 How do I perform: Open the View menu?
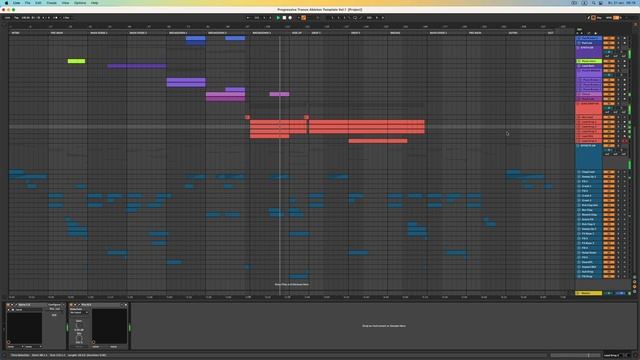65,3
